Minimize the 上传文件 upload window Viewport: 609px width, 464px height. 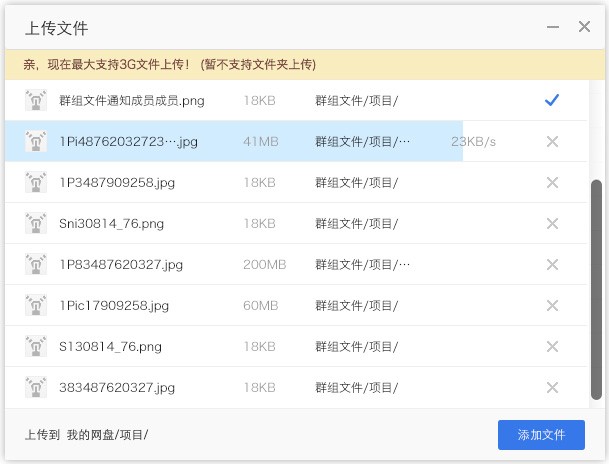coord(552,27)
